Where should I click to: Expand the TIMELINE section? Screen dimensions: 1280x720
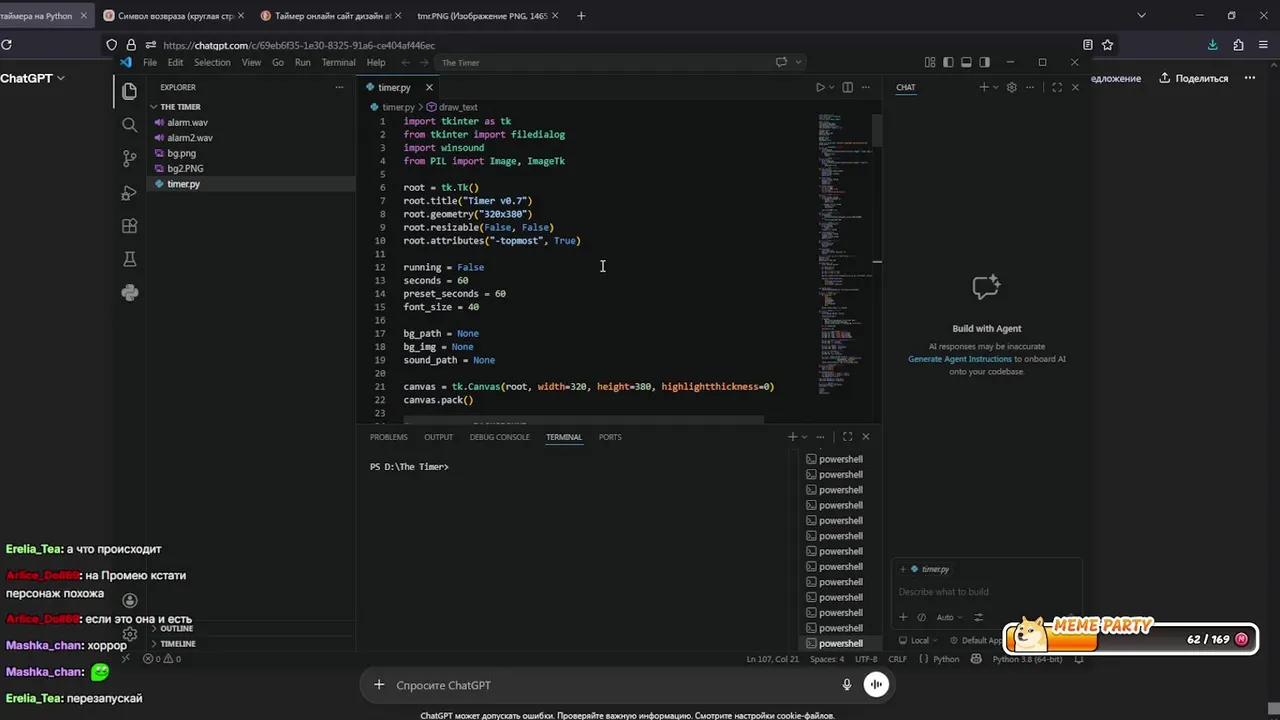click(x=178, y=644)
